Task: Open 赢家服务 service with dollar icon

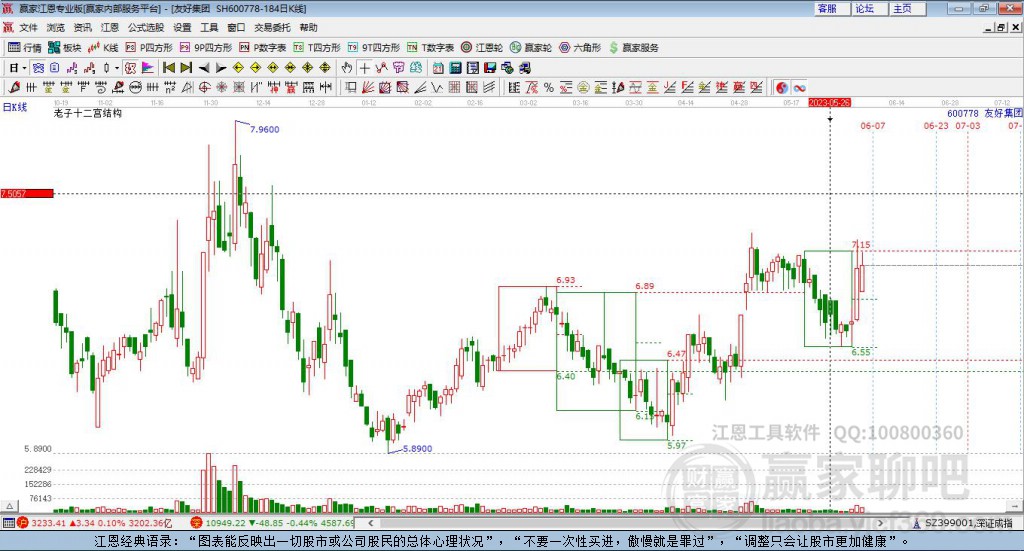Action: coord(633,48)
